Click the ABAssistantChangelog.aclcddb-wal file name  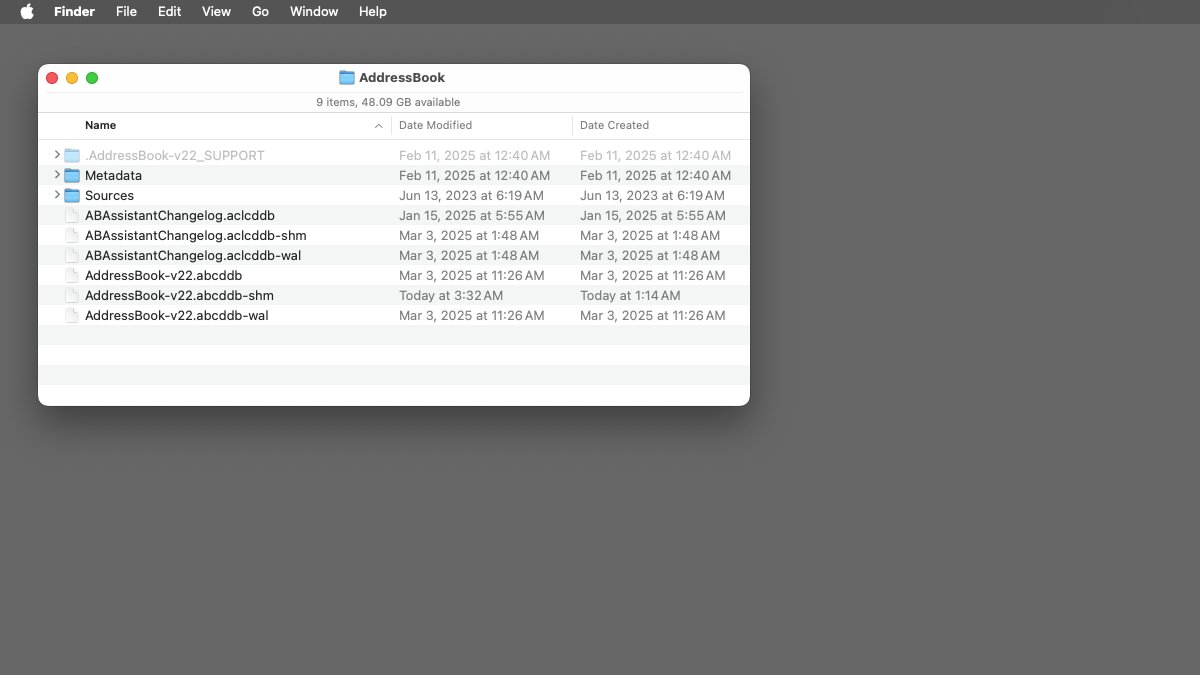tap(193, 255)
